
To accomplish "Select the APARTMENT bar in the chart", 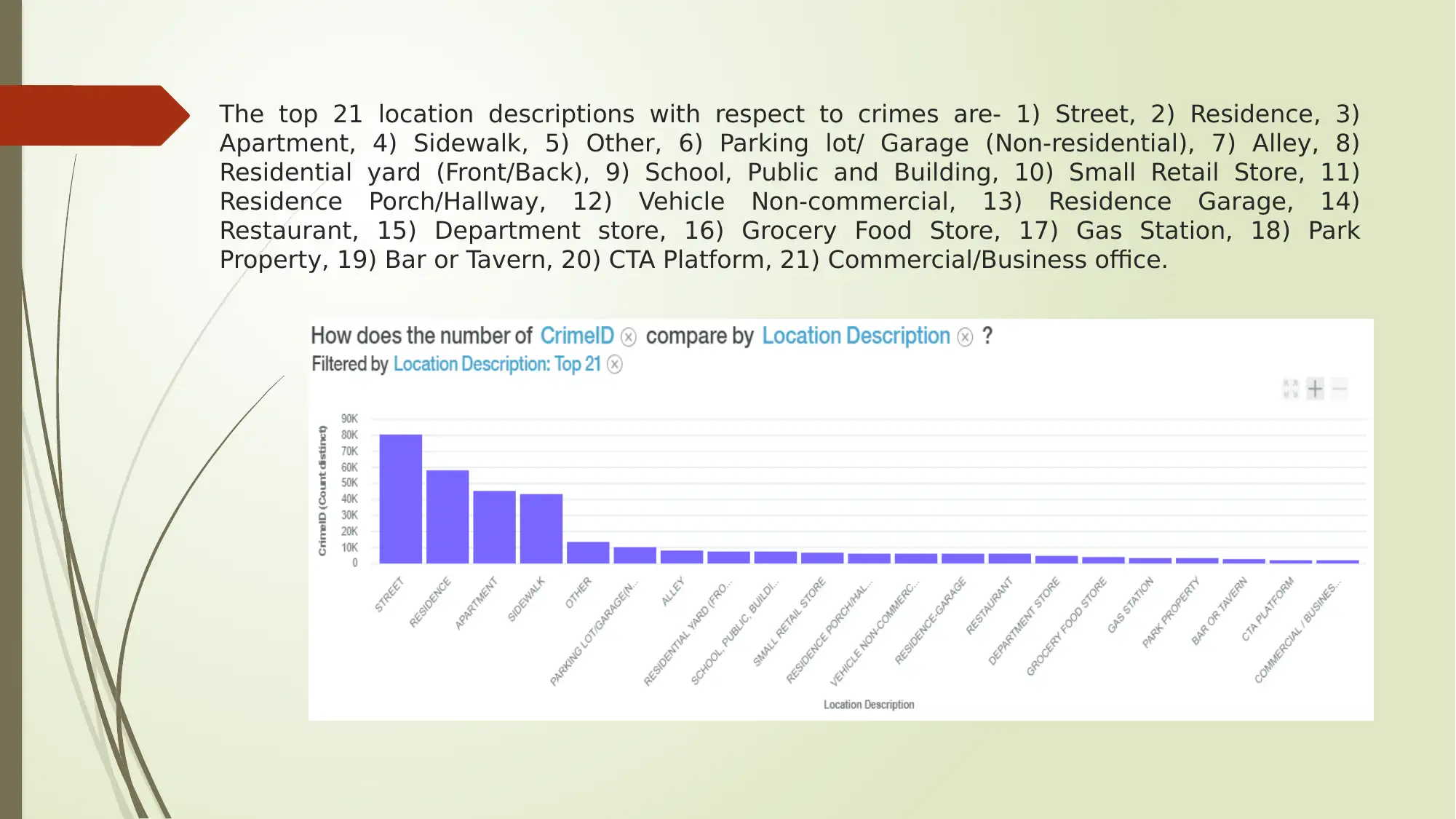I will (x=495, y=527).
